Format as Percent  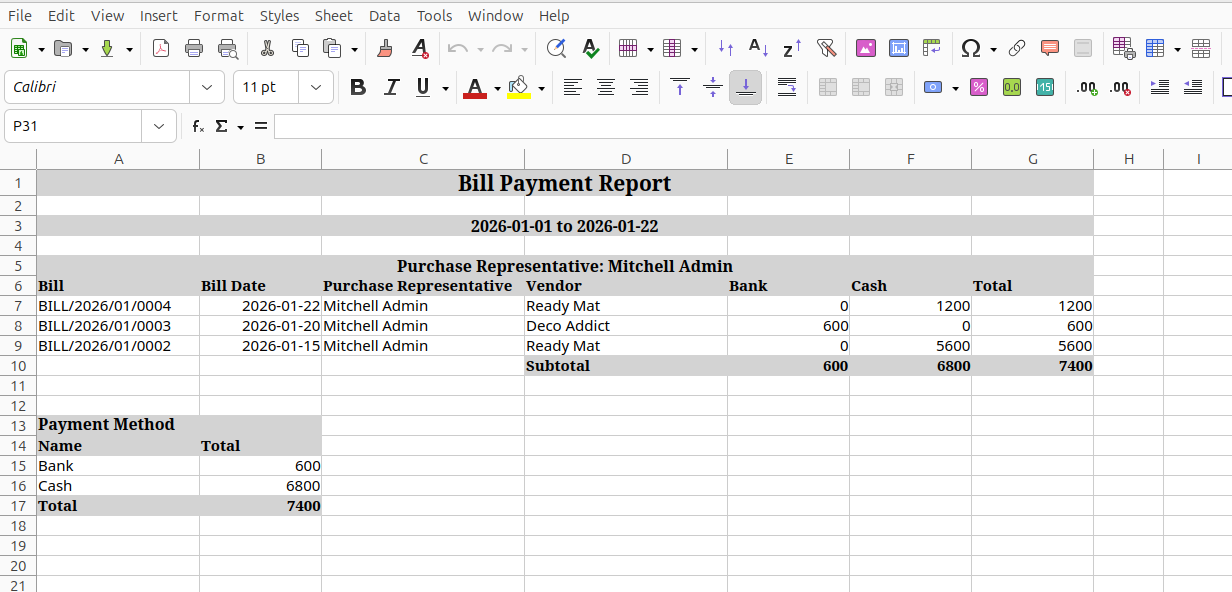tap(979, 87)
